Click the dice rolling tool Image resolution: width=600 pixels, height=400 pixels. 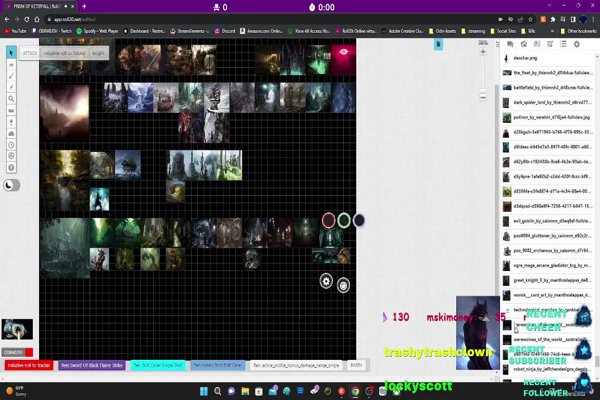tap(11, 156)
